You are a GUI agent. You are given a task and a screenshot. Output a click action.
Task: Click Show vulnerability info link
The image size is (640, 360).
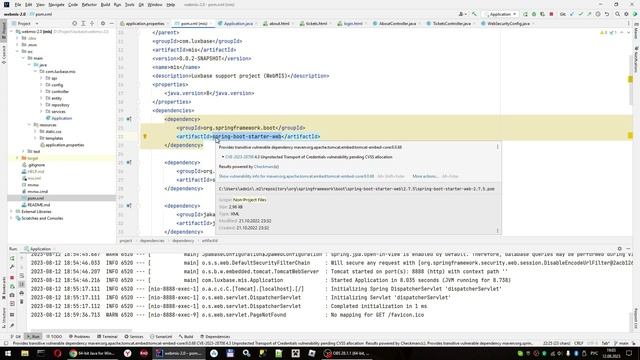pyautogui.click(x=296, y=176)
